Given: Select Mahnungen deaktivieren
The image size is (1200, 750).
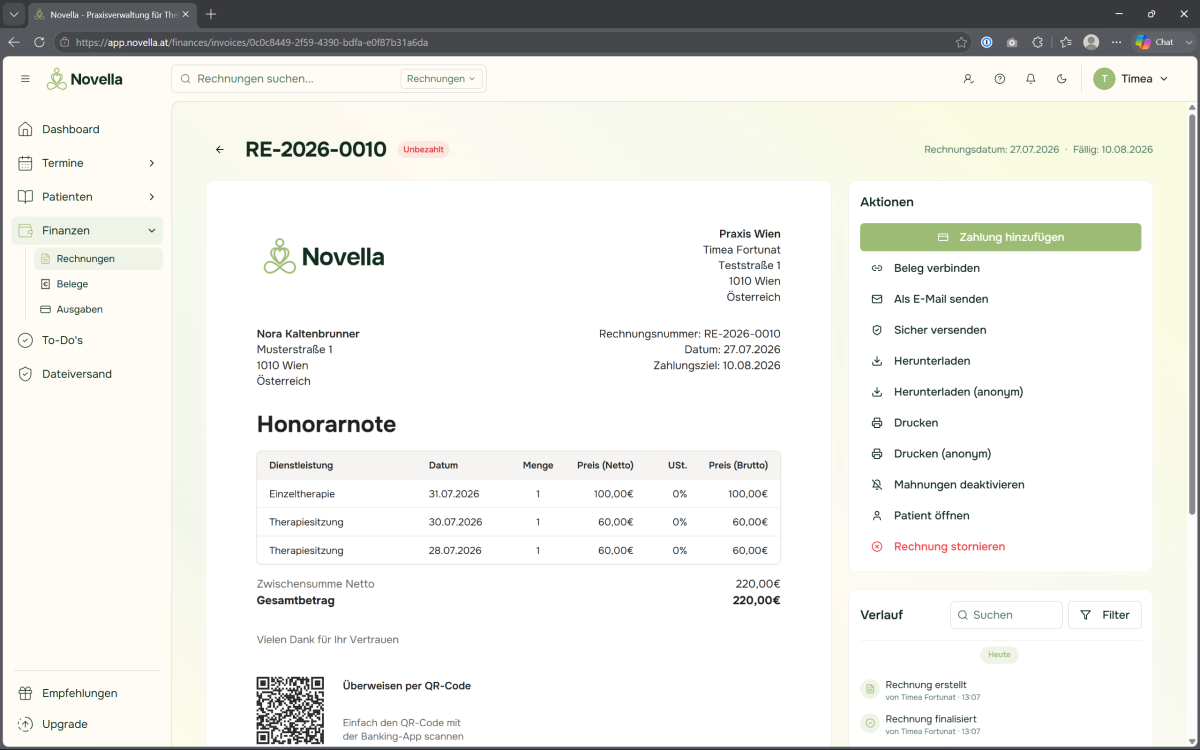Looking at the screenshot, I should coord(1000,485).
